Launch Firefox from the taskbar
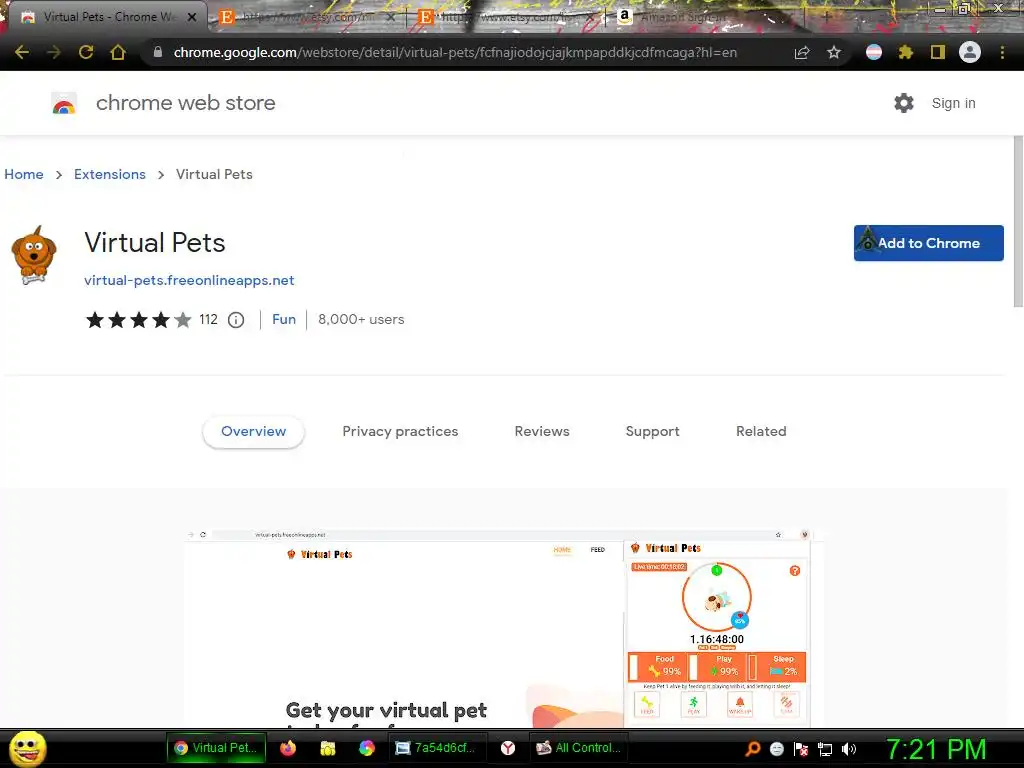The height and width of the screenshot is (768, 1024). tap(288, 748)
